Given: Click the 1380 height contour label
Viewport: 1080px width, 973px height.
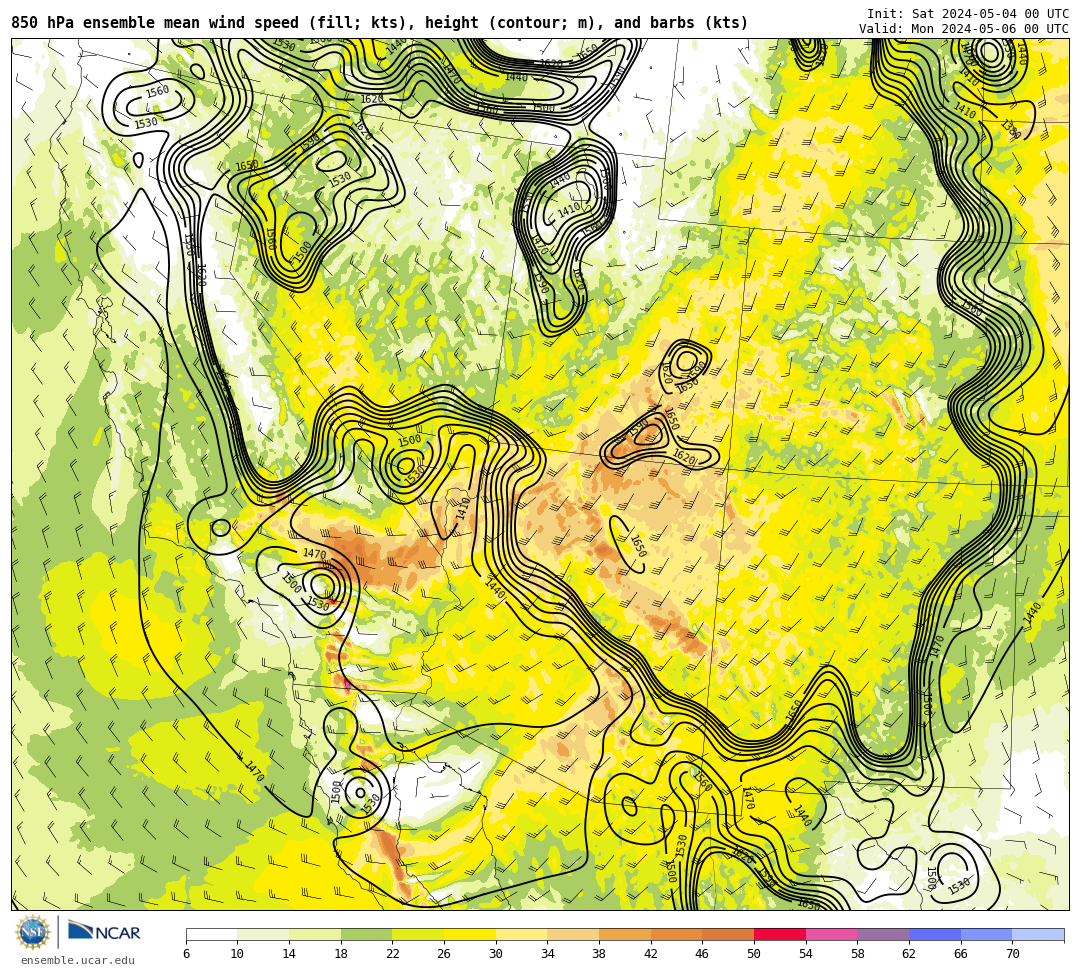Looking at the screenshot, I should pos(1010,129).
